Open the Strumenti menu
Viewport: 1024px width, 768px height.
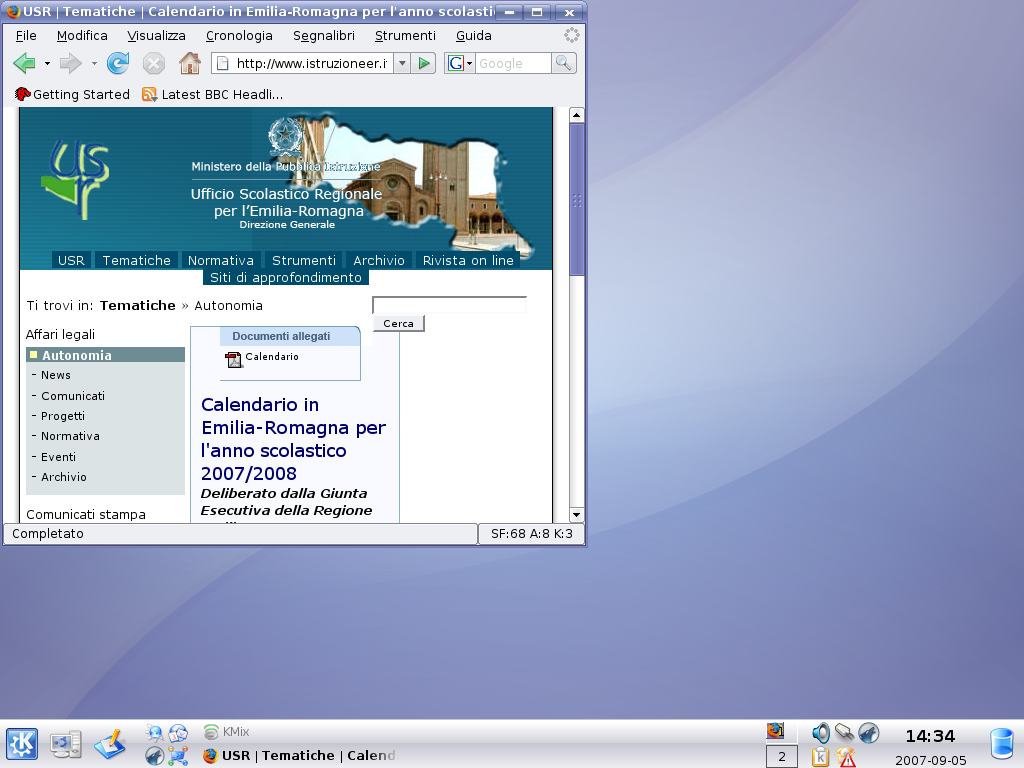point(405,35)
